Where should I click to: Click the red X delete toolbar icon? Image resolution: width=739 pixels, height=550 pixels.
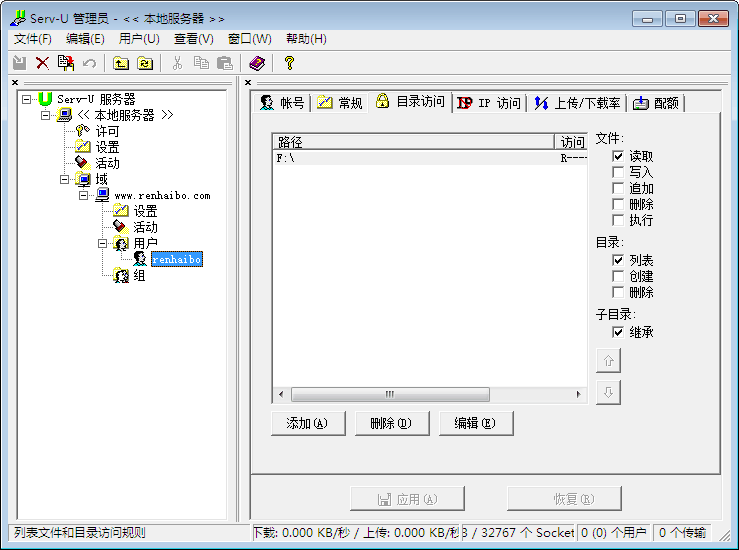(42, 63)
